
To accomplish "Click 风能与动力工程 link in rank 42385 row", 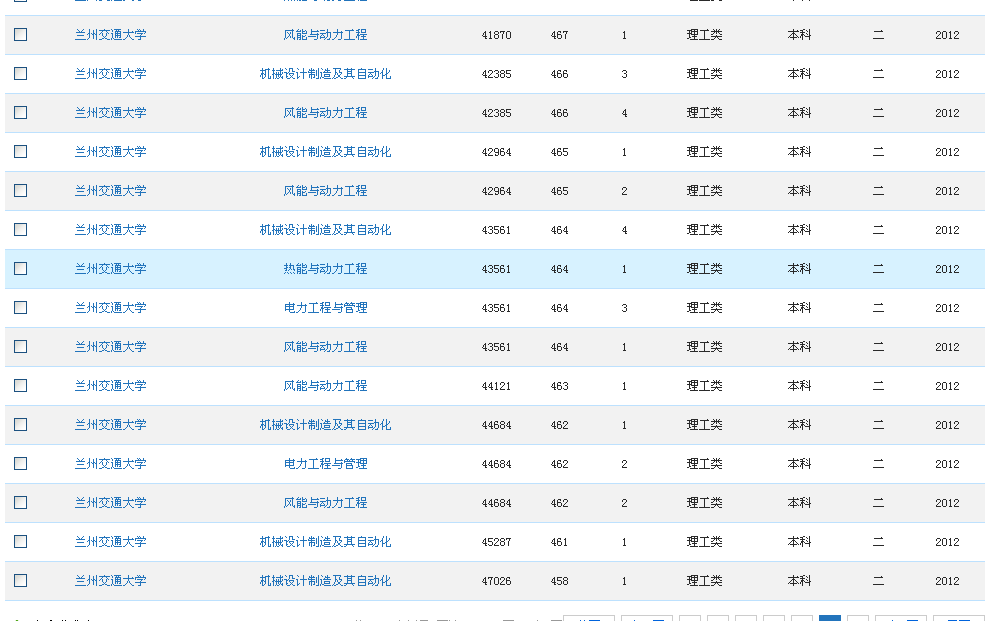I will 325,113.
